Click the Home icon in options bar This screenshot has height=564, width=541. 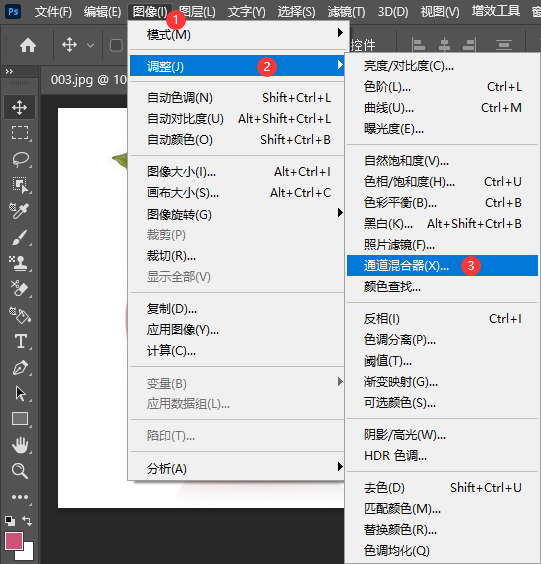28,45
